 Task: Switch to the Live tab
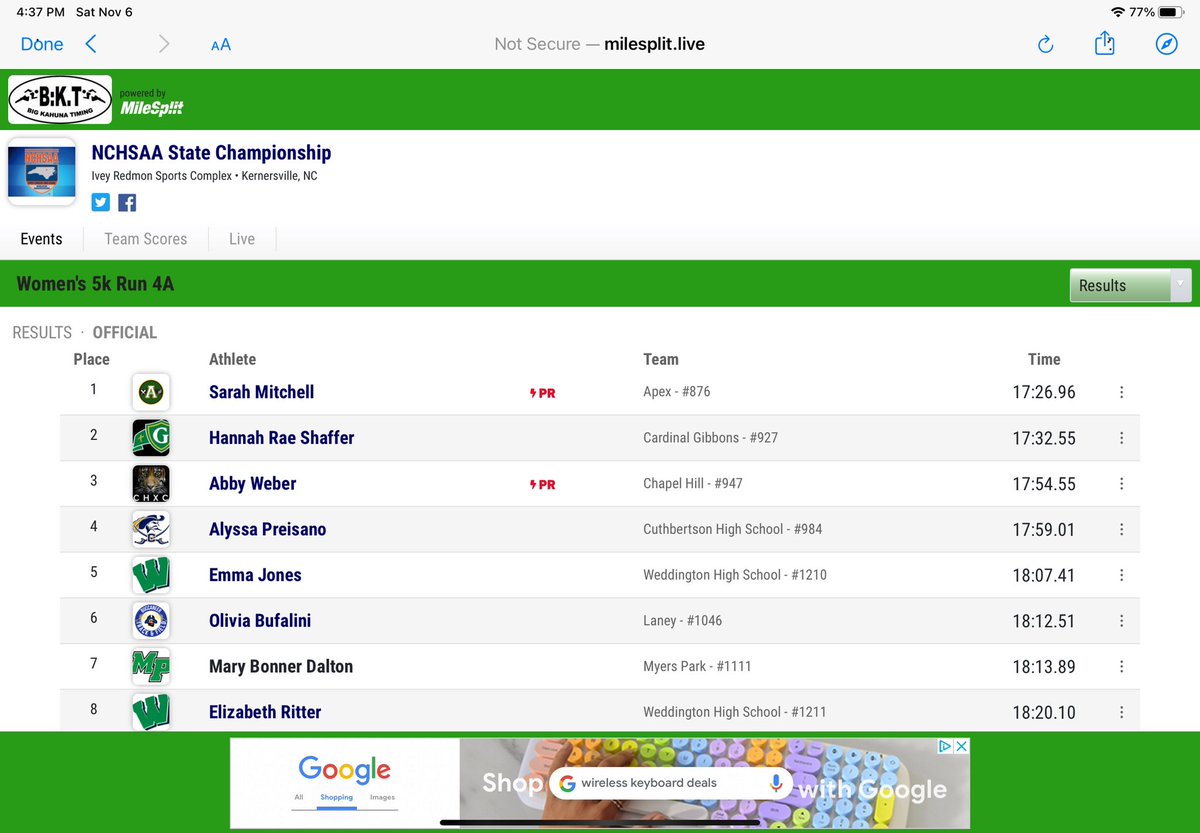point(242,239)
